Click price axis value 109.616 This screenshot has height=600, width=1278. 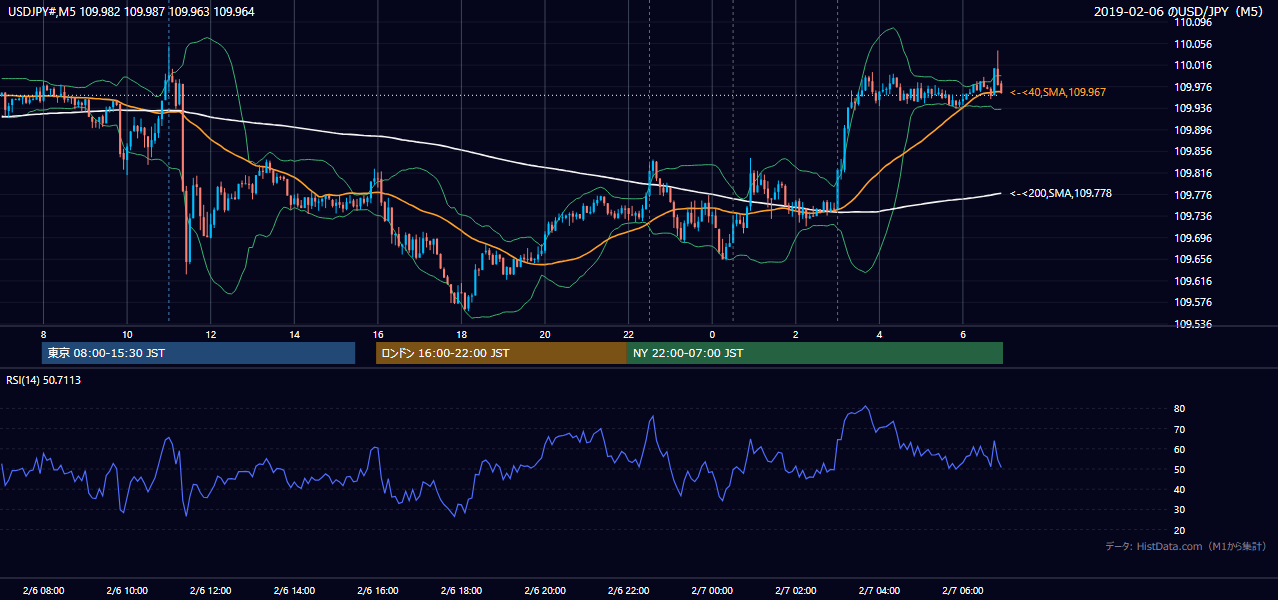tap(1194, 281)
